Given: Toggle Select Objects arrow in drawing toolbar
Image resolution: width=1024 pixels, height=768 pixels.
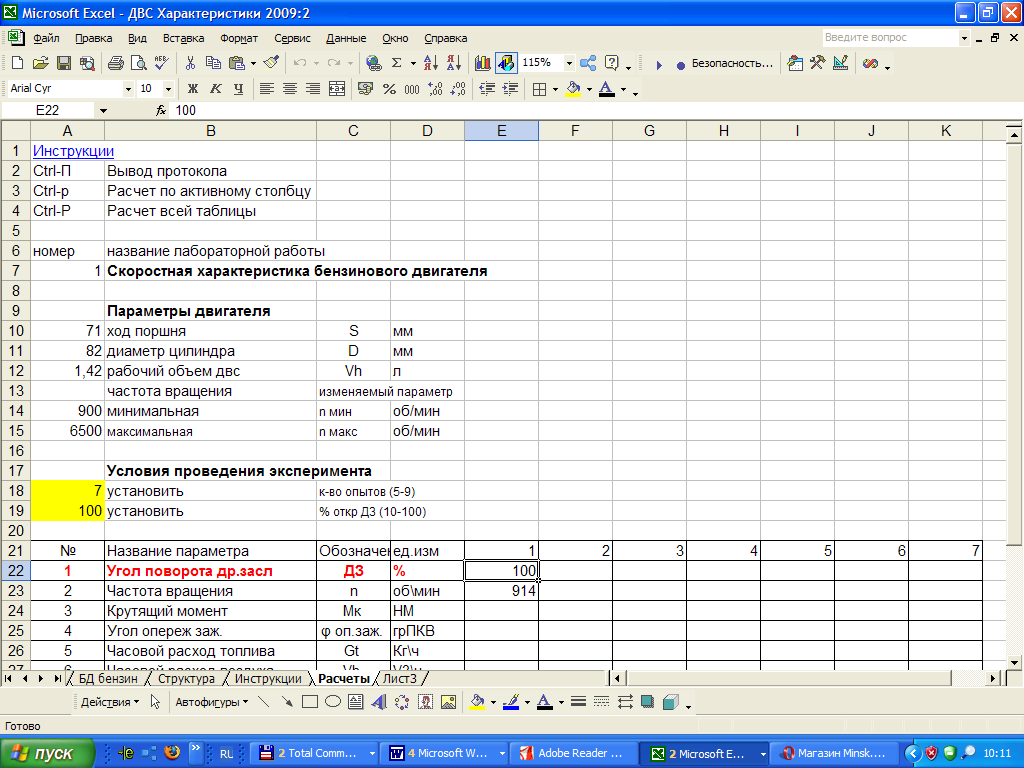Looking at the screenshot, I should click(155, 702).
